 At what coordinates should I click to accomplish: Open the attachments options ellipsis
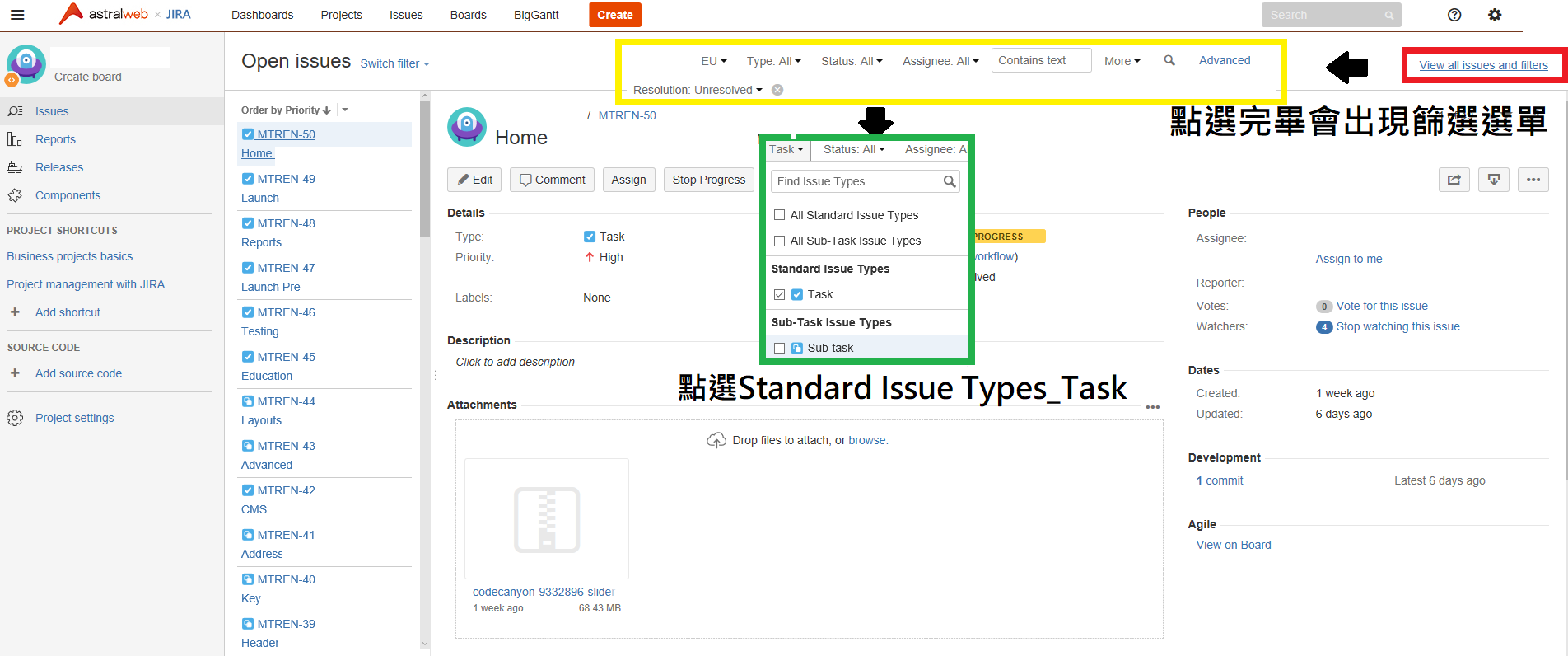pyautogui.click(x=1153, y=407)
